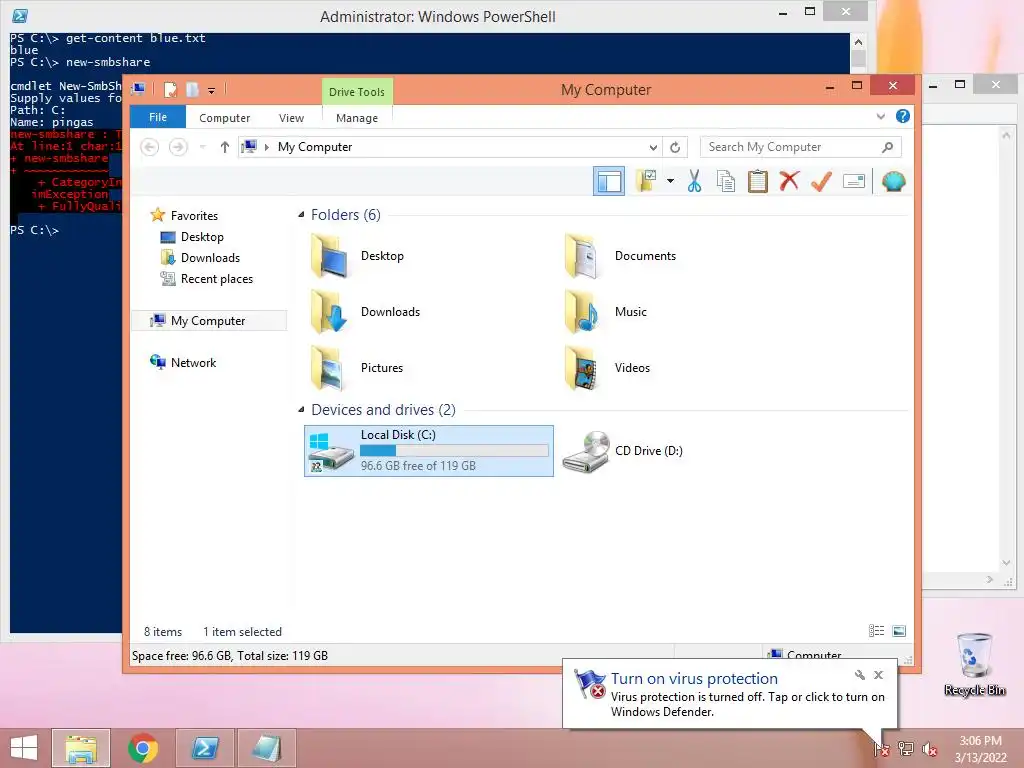Launch Google Chrome from the taskbar
Image resolution: width=1024 pixels, height=768 pixels.
tap(142, 748)
